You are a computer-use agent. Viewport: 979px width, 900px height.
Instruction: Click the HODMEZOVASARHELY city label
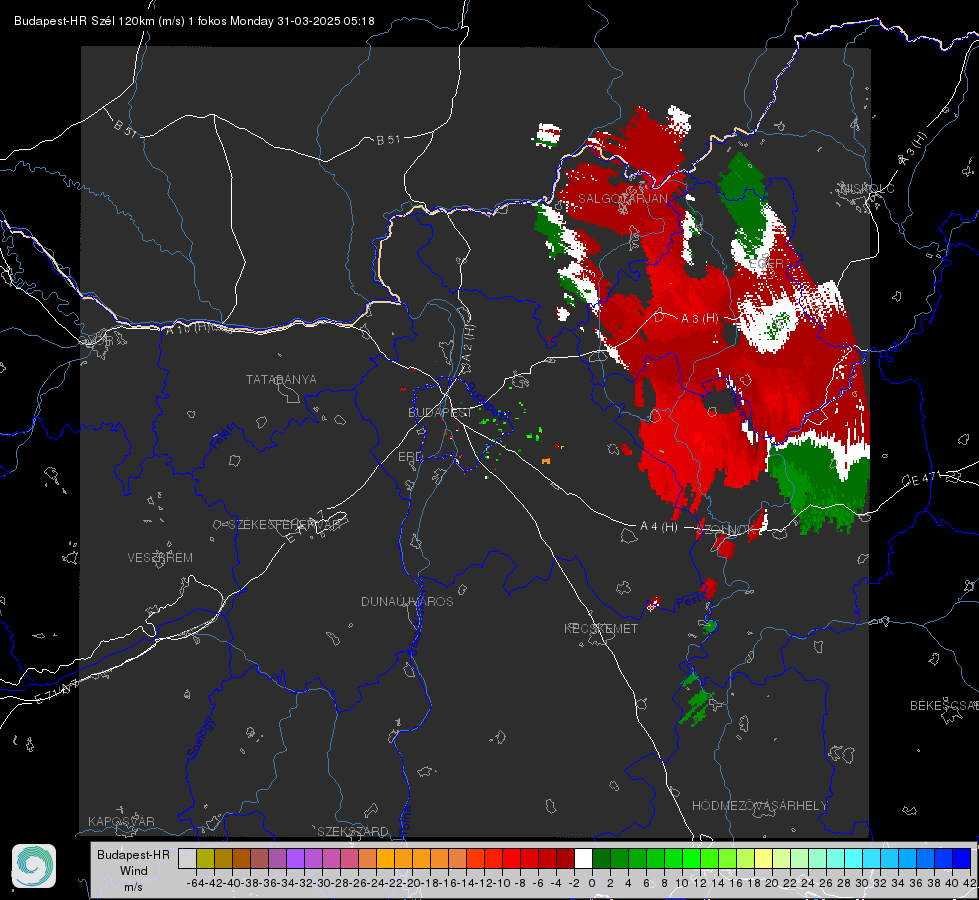759,805
